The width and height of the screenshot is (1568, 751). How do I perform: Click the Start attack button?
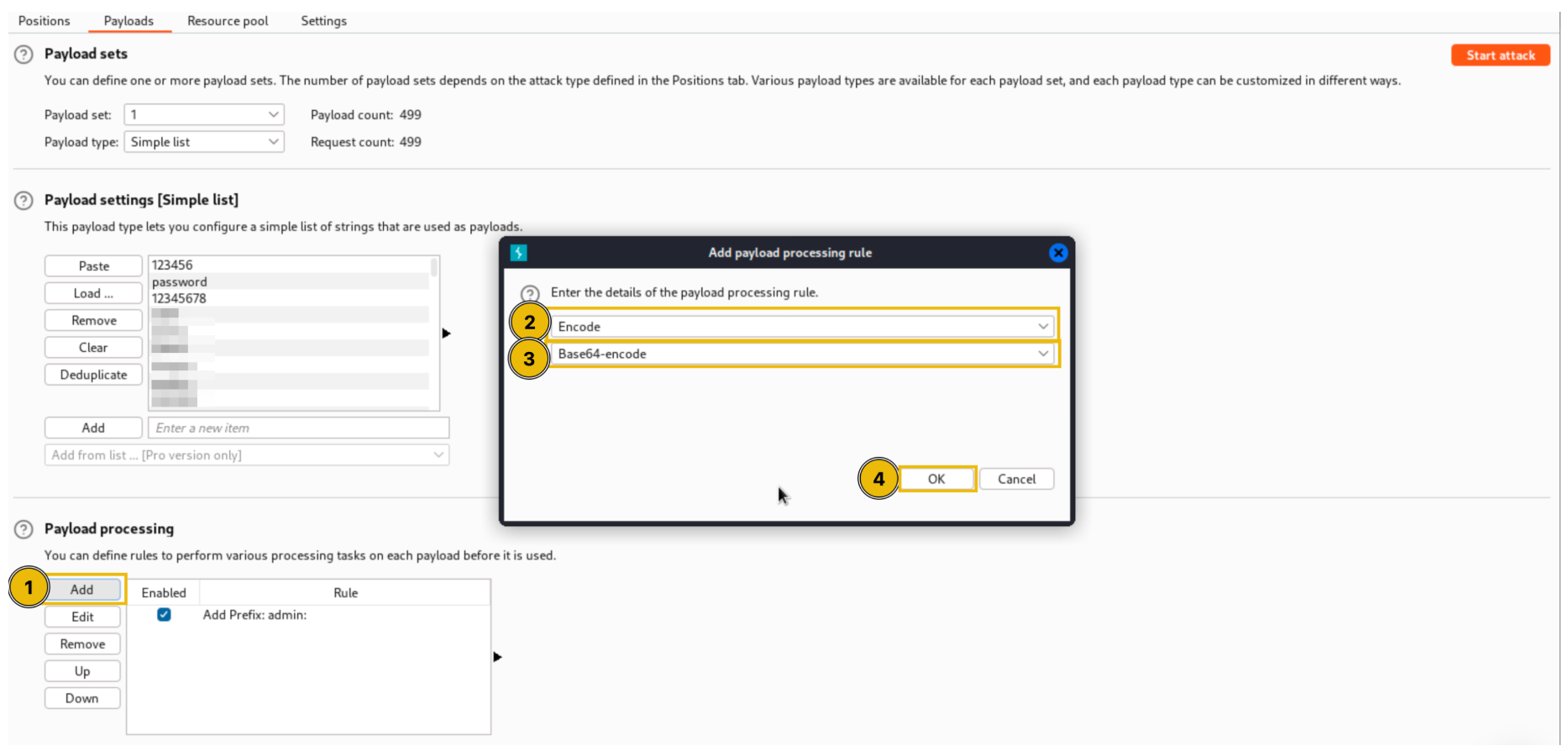coord(1500,55)
